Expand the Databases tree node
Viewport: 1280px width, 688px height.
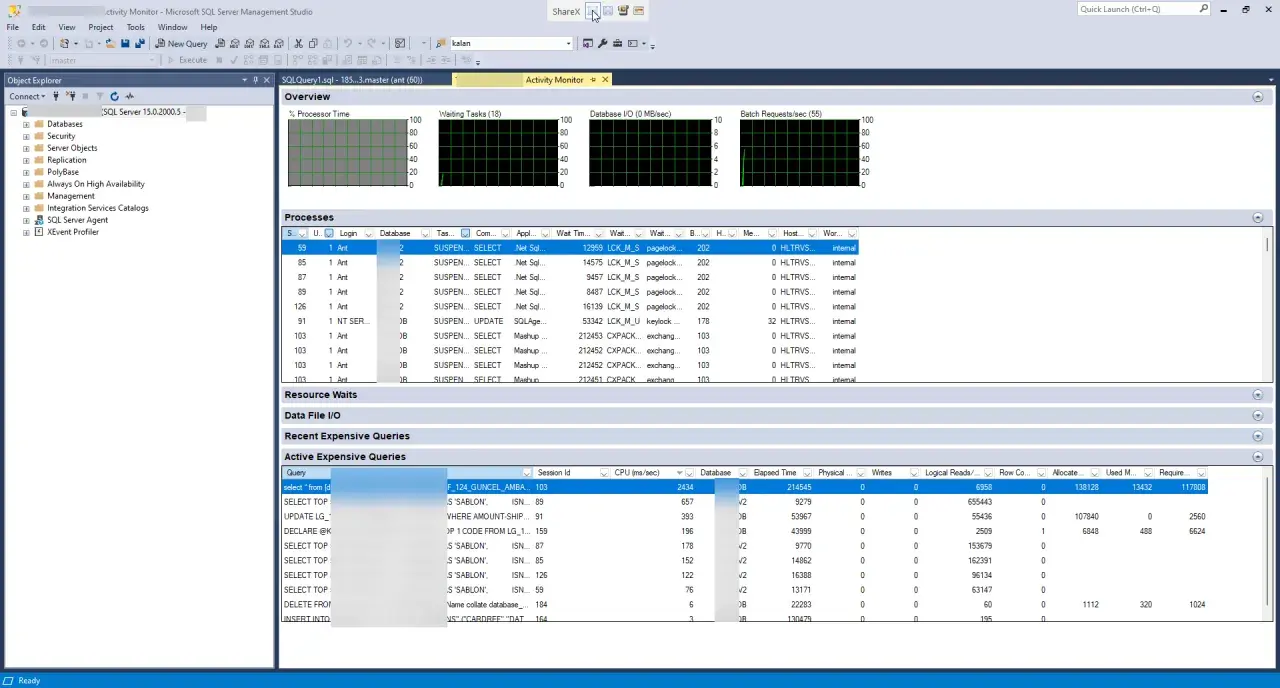pos(26,124)
